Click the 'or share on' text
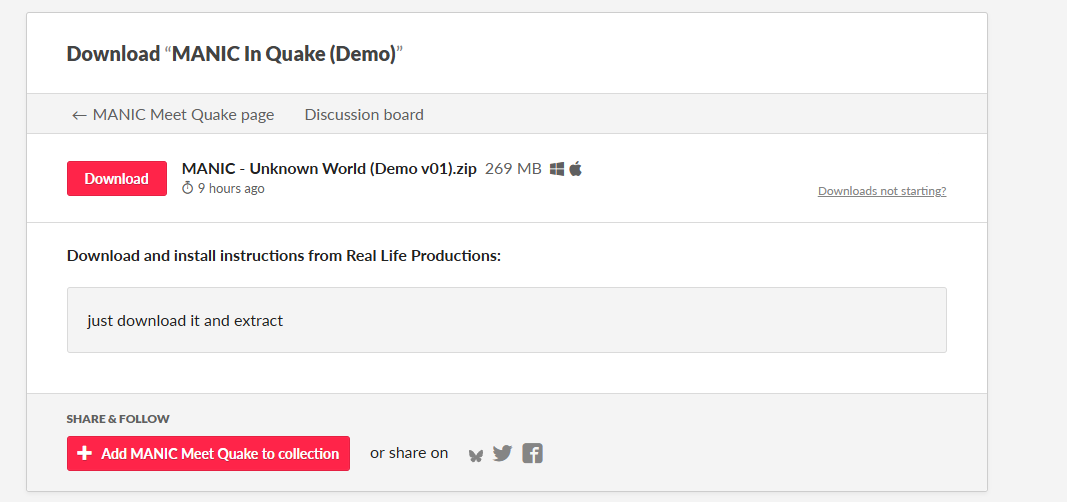Image resolution: width=1067 pixels, height=502 pixels. pyautogui.click(x=409, y=453)
